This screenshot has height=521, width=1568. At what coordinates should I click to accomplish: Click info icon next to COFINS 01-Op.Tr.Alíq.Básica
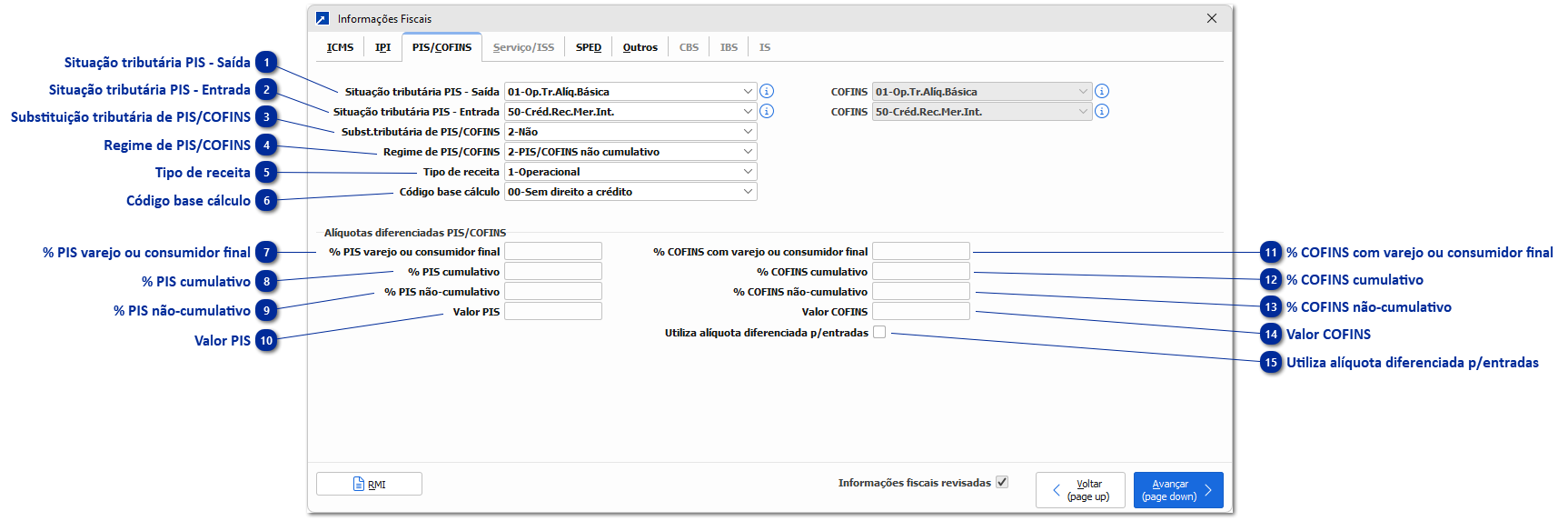click(1102, 91)
